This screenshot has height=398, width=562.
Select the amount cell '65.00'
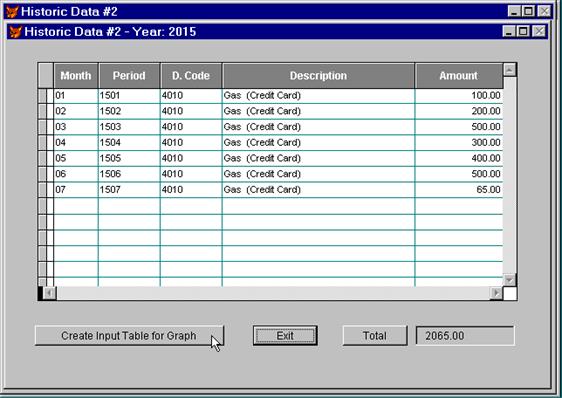[x=459, y=190]
